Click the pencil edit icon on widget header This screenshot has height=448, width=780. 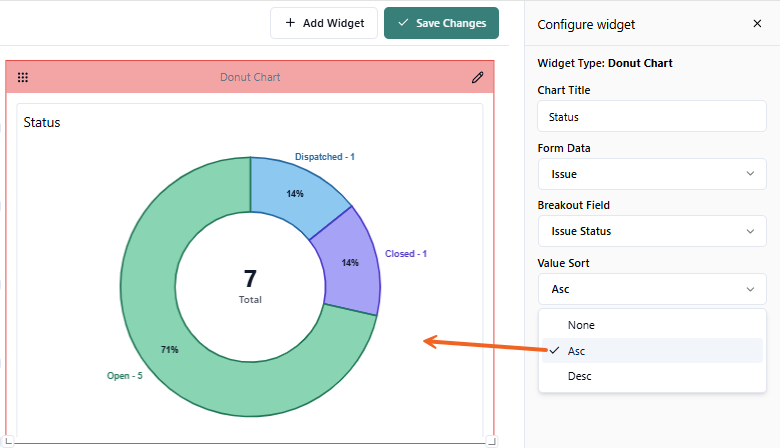point(477,77)
